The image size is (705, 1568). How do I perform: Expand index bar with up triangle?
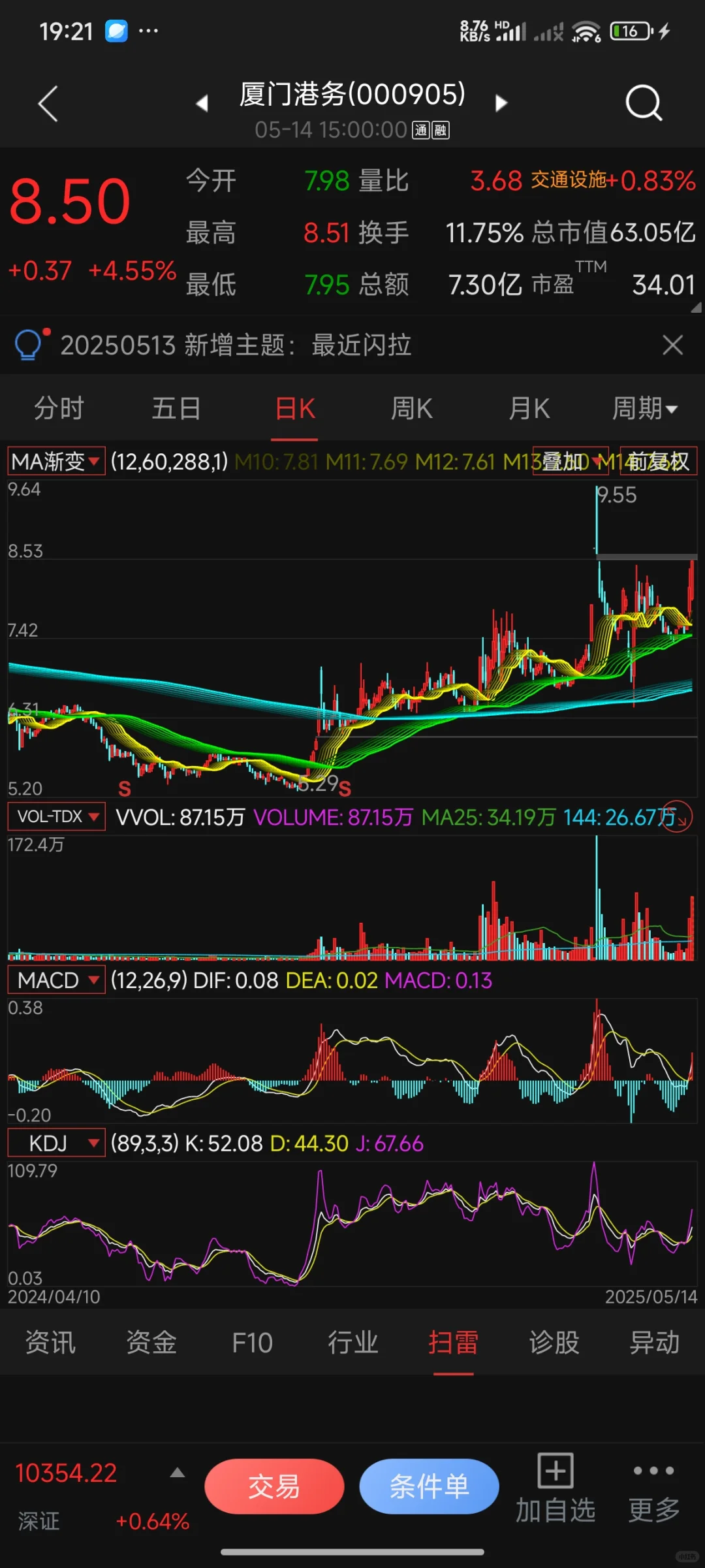pyautogui.click(x=178, y=1473)
